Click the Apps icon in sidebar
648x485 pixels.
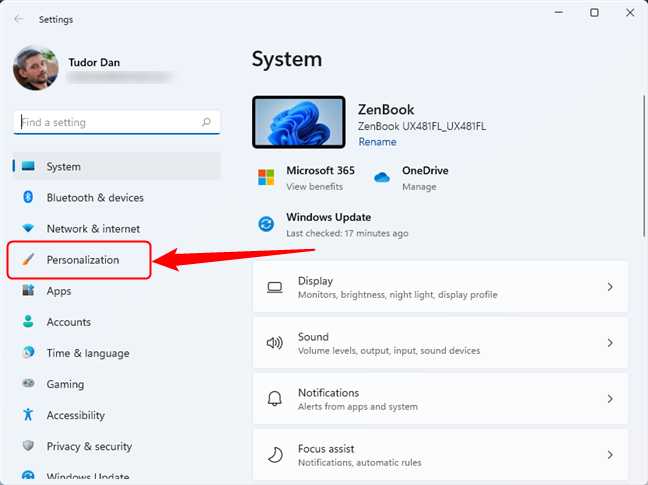[x=28, y=290]
